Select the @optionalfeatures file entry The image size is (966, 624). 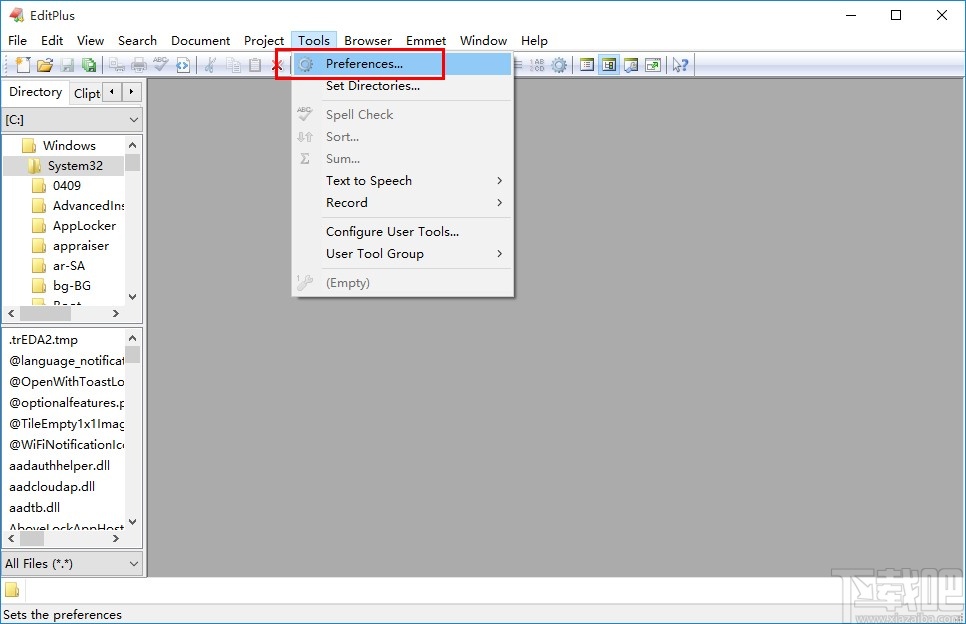pos(67,403)
